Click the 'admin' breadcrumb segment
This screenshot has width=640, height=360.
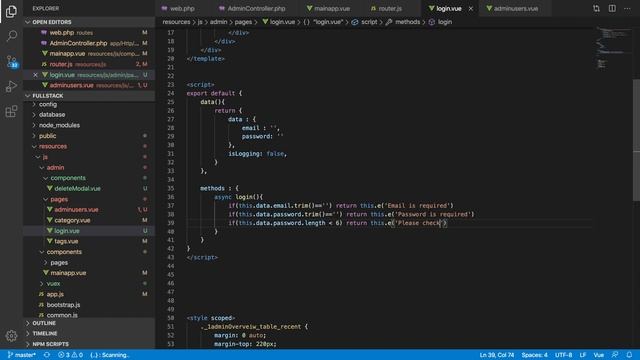coord(218,22)
